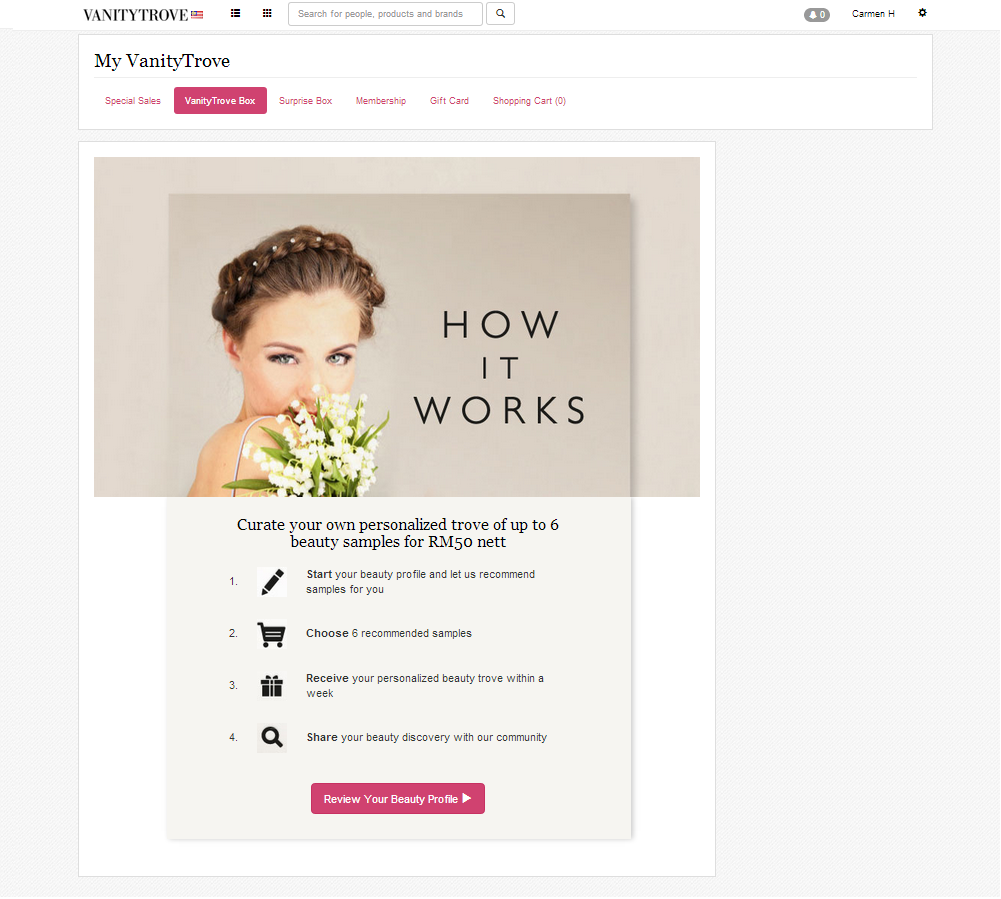The height and width of the screenshot is (899, 1001).
Task: Click the pencil icon for step 1
Action: point(272,582)
